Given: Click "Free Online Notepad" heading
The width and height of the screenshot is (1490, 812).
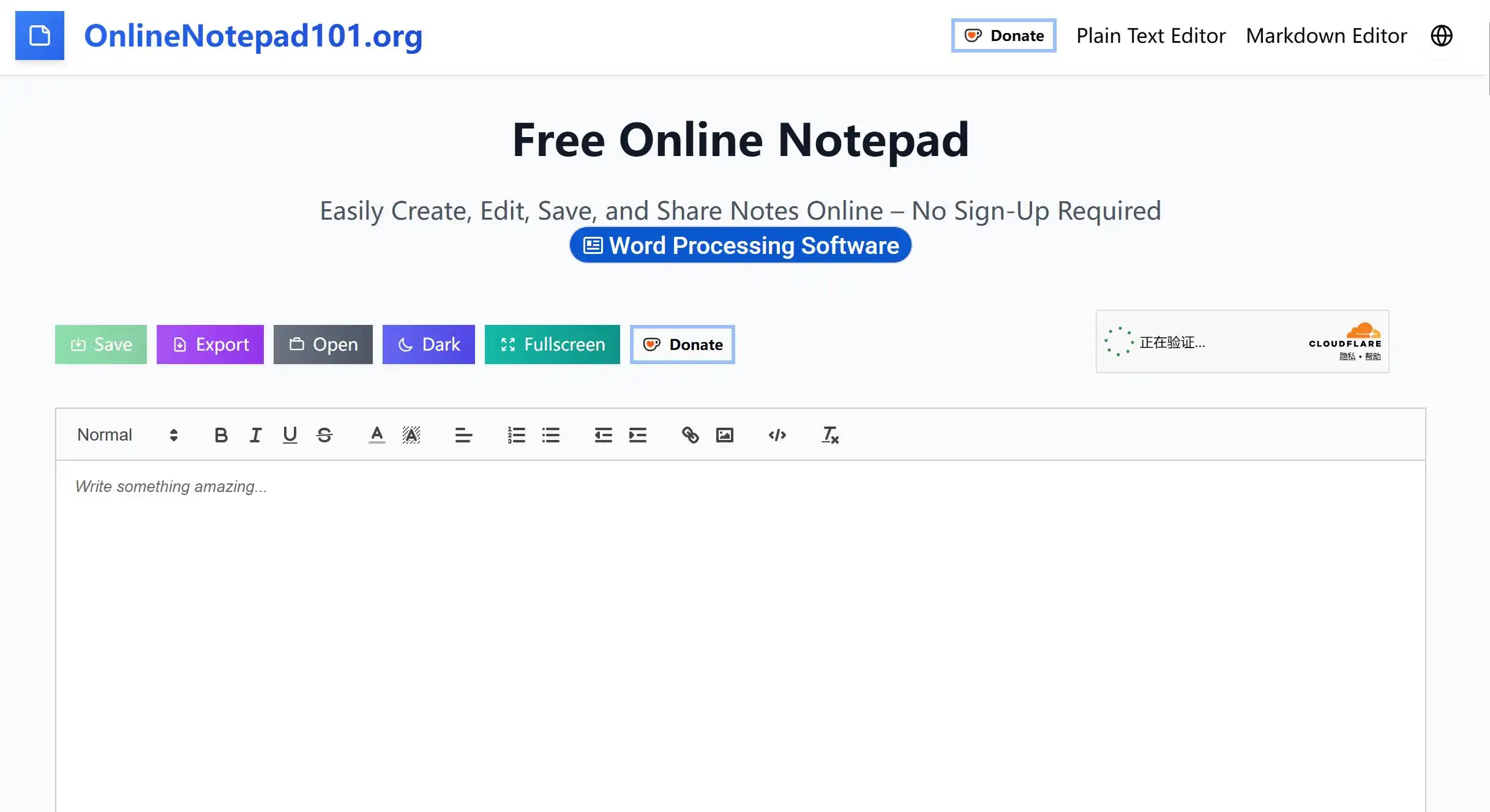Looking at the screenshot, I should pyautogui.click(x=741, y=140).
